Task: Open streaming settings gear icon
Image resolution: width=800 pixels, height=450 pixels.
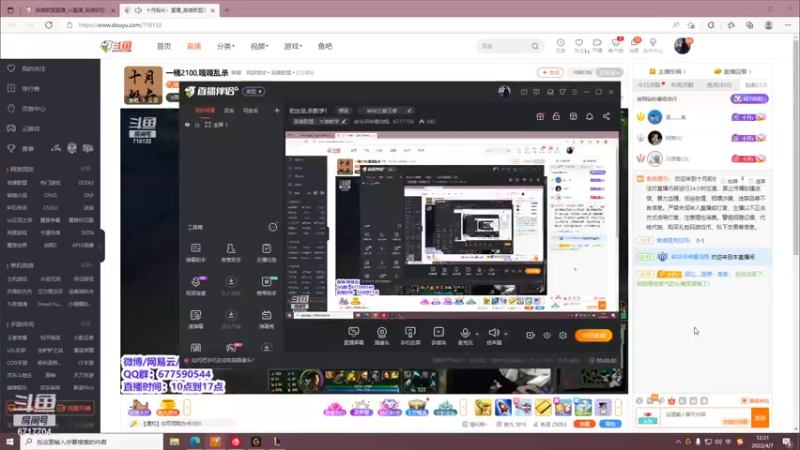Action: pos(563,335)
